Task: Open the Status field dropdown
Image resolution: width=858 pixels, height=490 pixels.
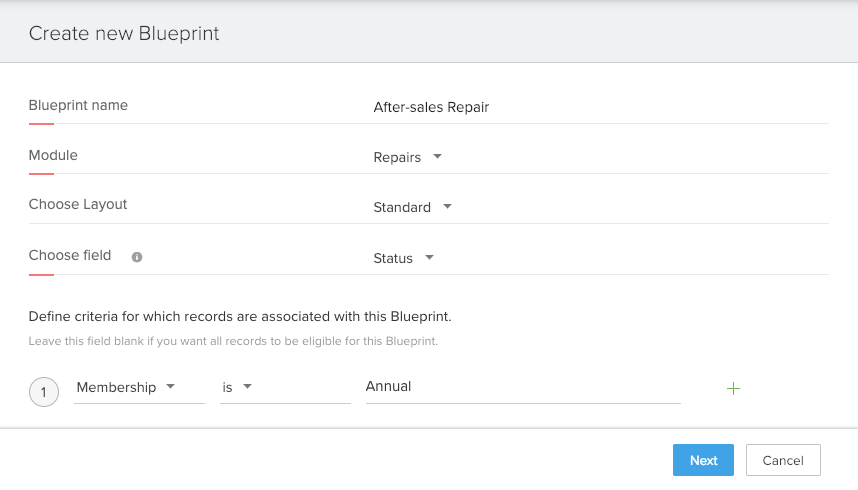Action: 403,258
